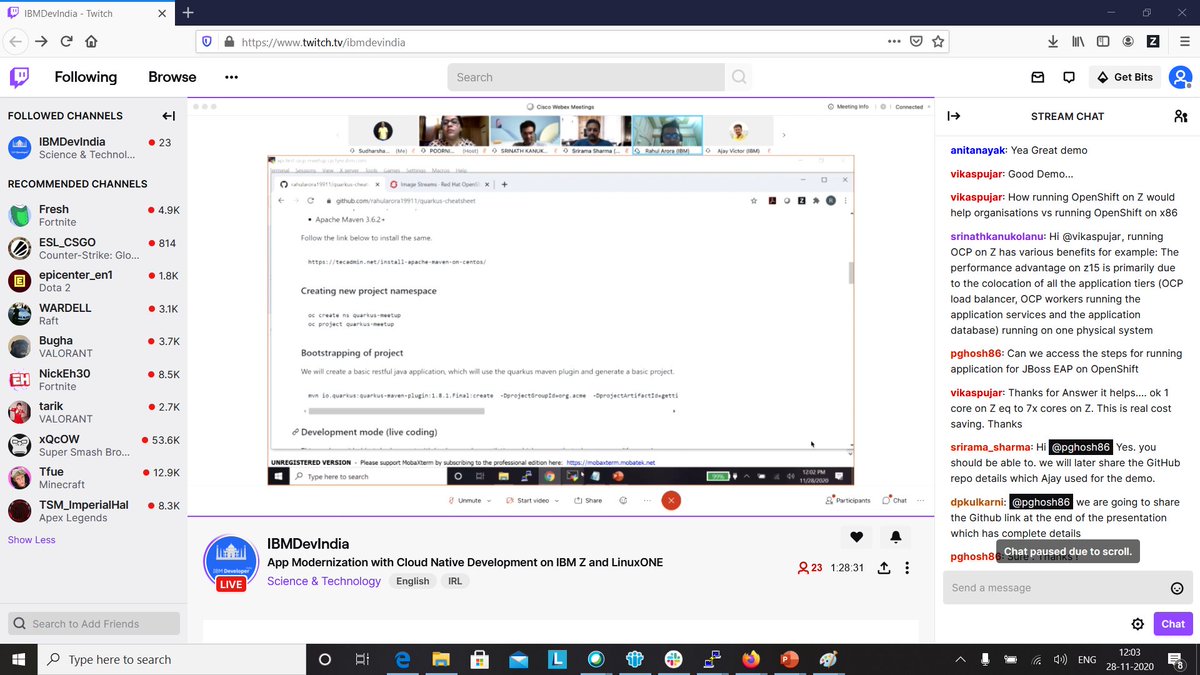Open the emote picker smiley icon
This screenshot has height=675, width=1200.
1177,588
